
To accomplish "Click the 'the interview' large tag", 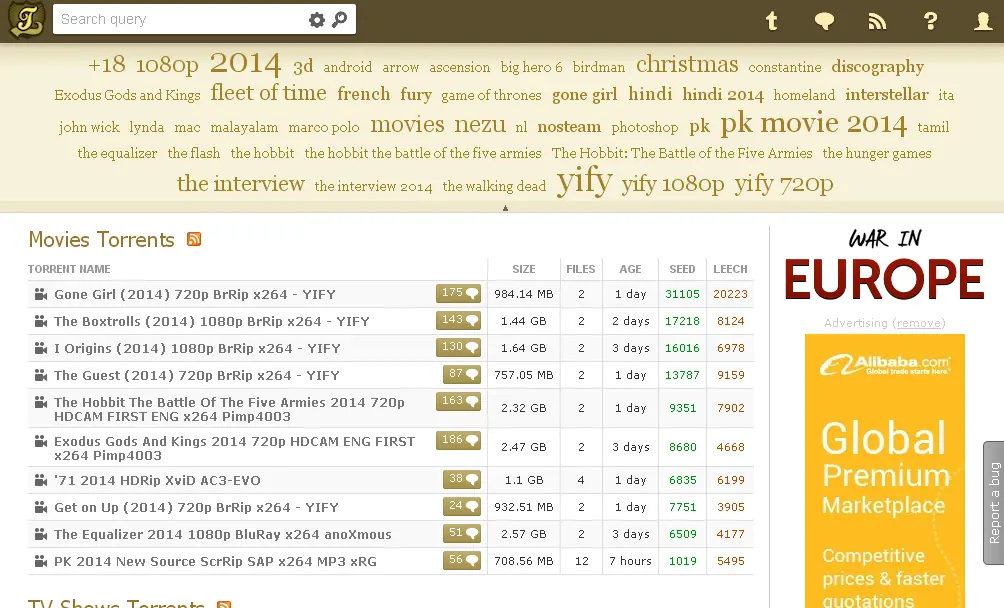I will (x=241, y=184).
